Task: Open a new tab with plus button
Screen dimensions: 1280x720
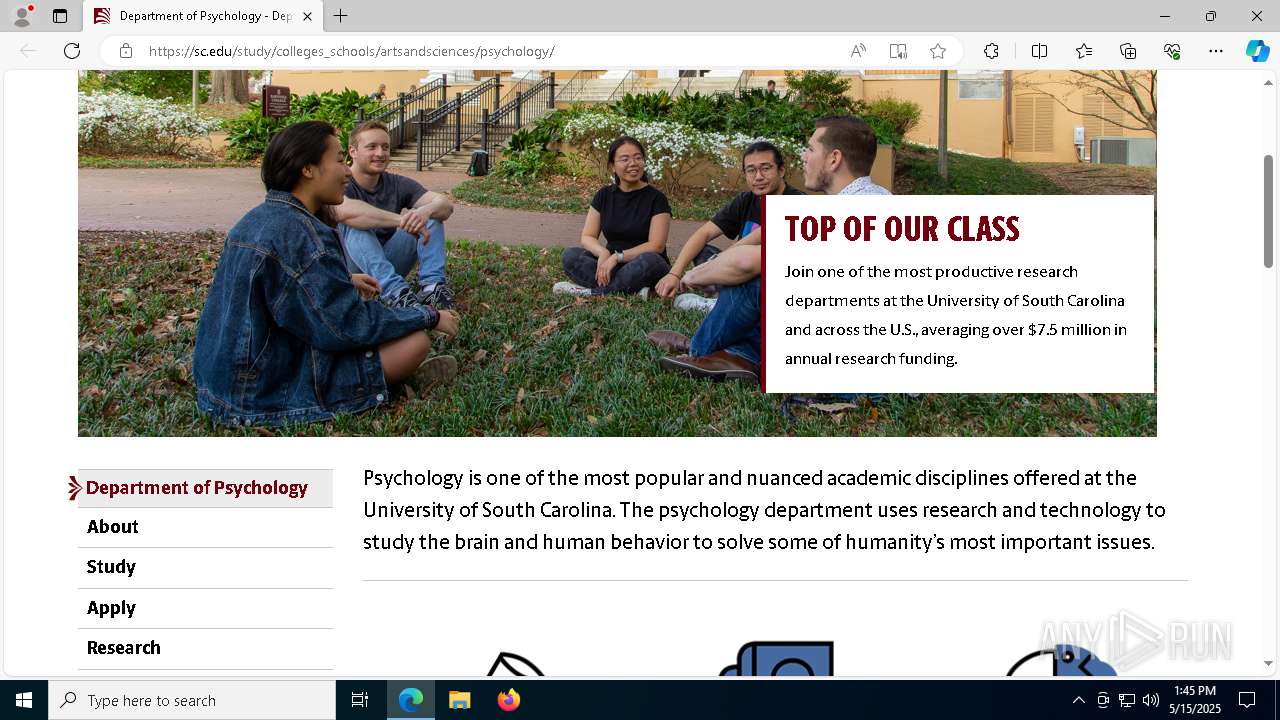Action: click(341, 16)
